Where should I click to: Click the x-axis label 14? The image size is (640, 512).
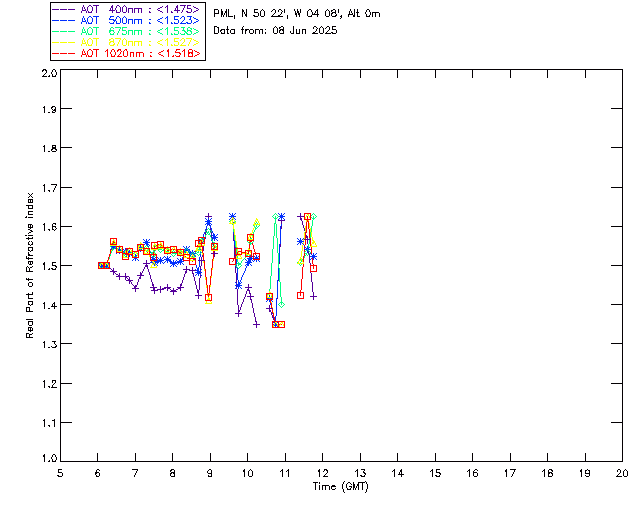tap(398, 473)
